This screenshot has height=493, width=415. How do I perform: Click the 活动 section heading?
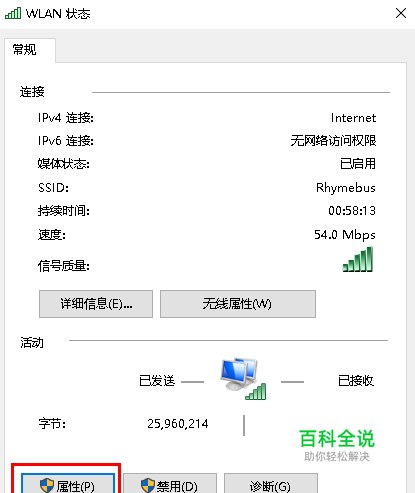point(32,343)
